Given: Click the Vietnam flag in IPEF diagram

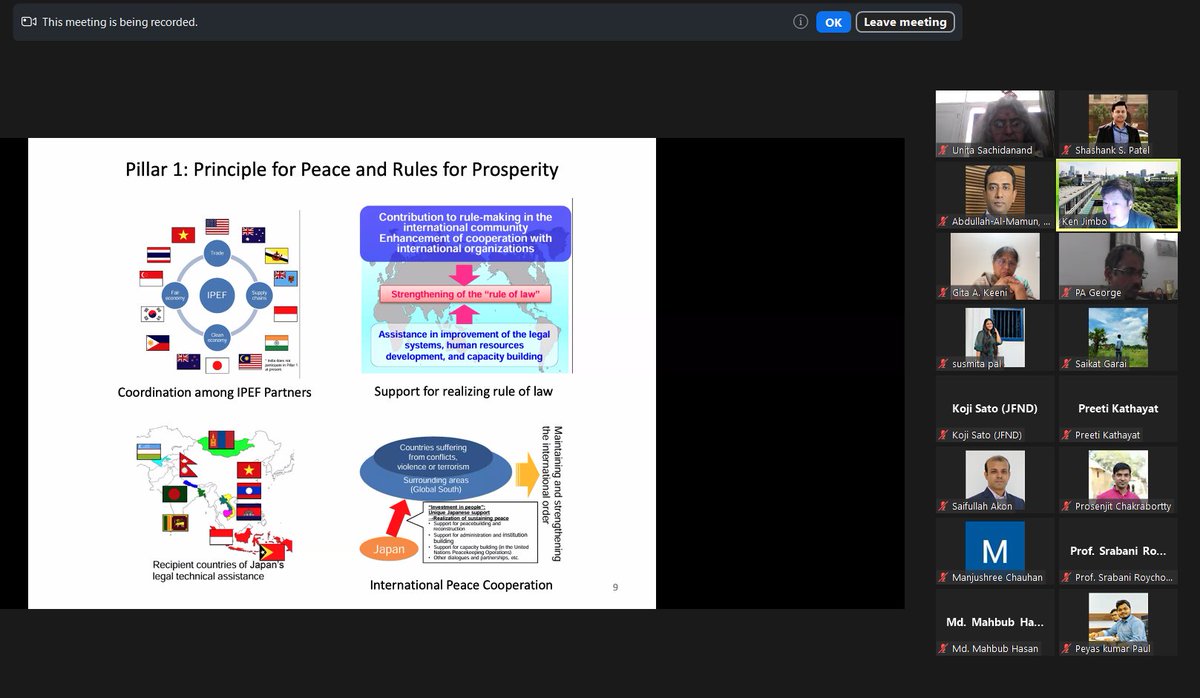Looking at the screenshot, I should pyautogui.click(x=183, y=235).
